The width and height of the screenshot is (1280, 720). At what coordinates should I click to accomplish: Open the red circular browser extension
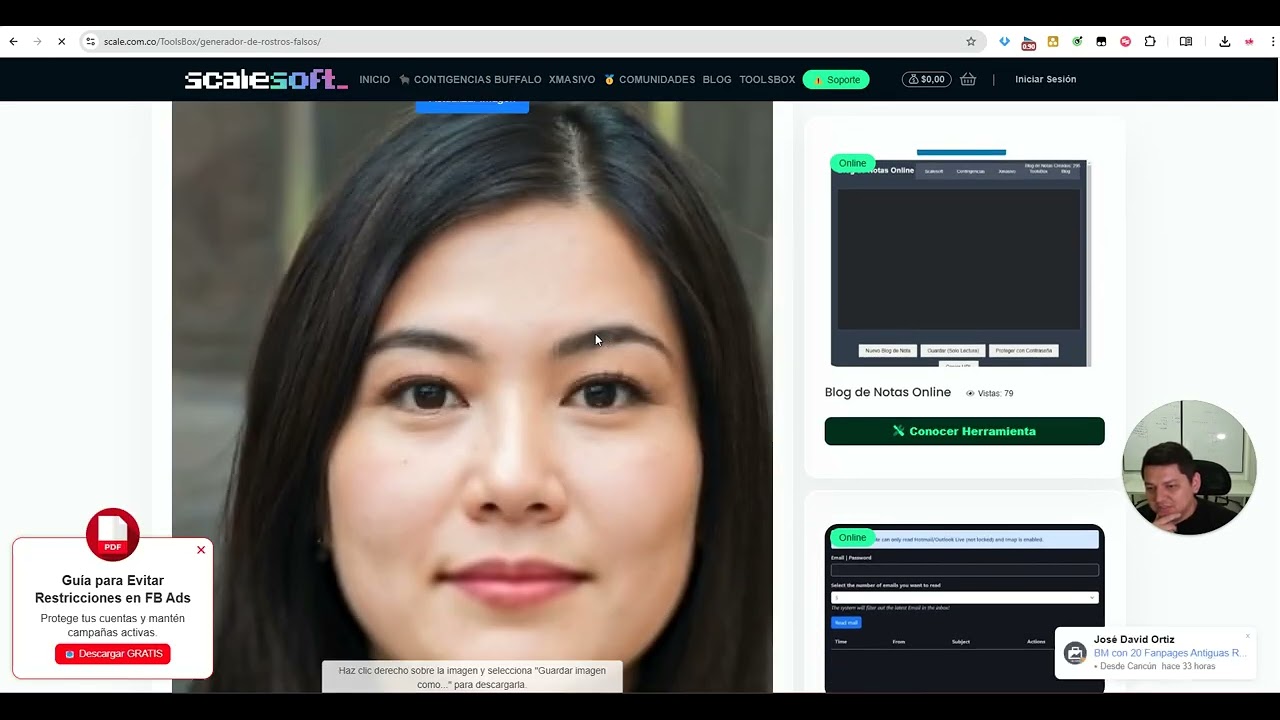pyautogui.click(x=1125, y=42)
